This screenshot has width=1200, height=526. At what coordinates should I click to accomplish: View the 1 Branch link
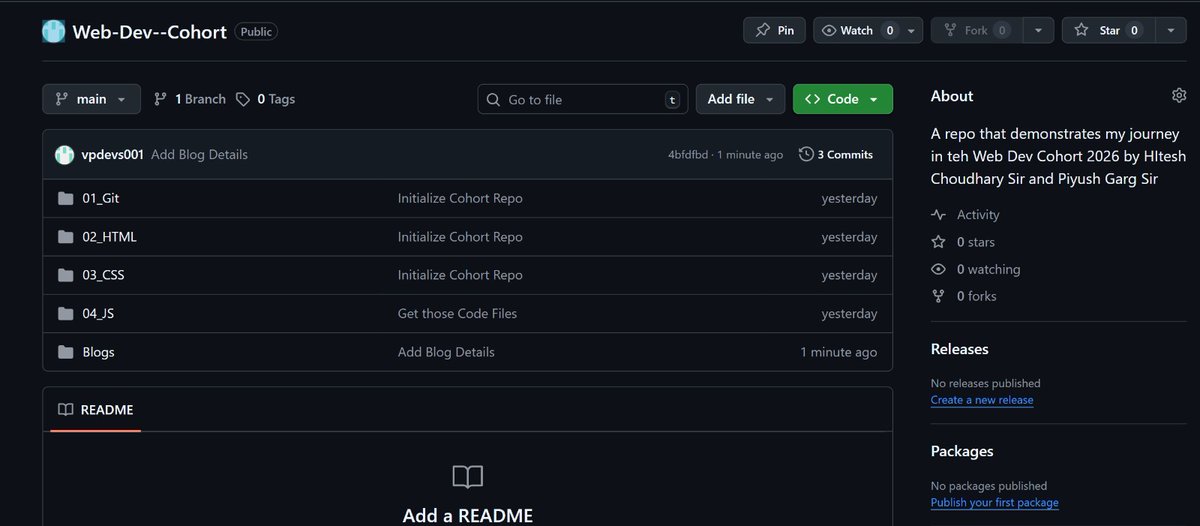pyautogui.click(x=190, y=99)
